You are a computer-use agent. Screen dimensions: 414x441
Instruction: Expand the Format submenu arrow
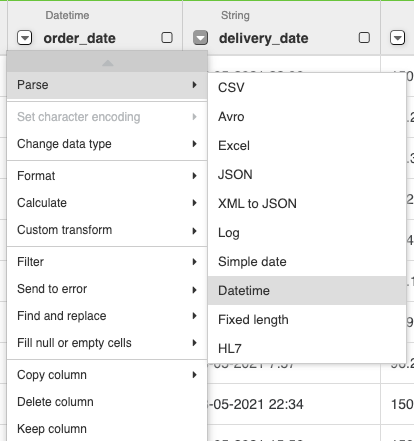click(195, 176)
